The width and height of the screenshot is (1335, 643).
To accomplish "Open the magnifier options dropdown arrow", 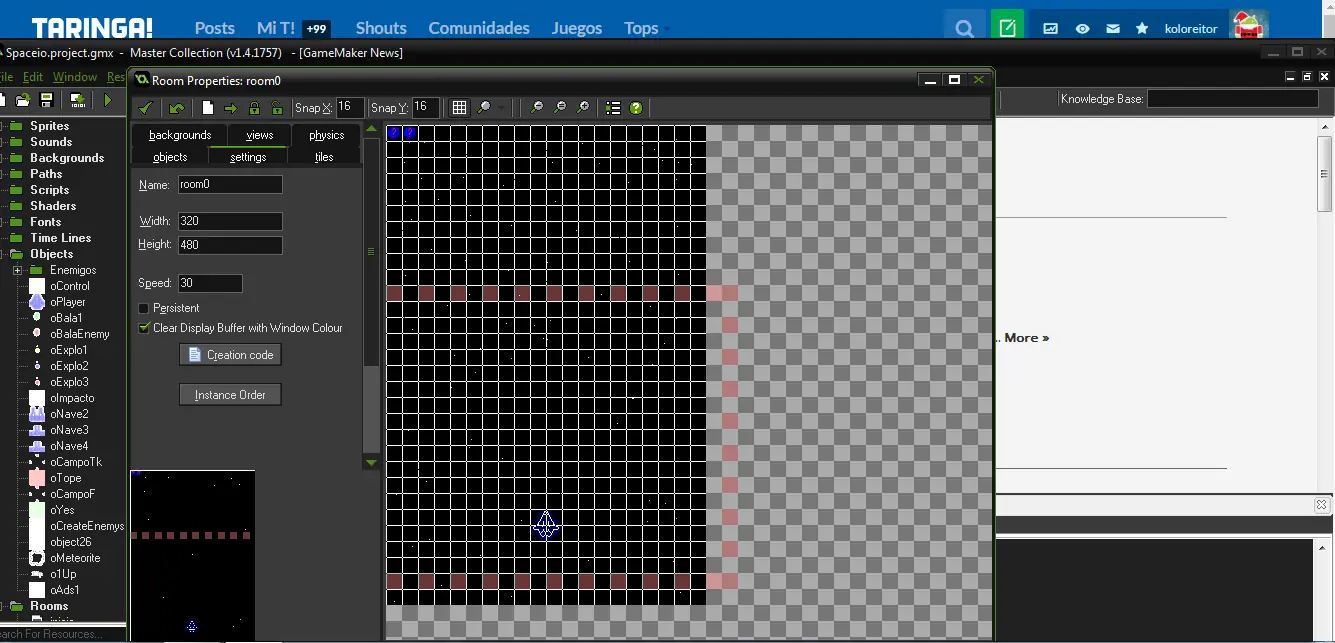I will (x=501, y=108).
